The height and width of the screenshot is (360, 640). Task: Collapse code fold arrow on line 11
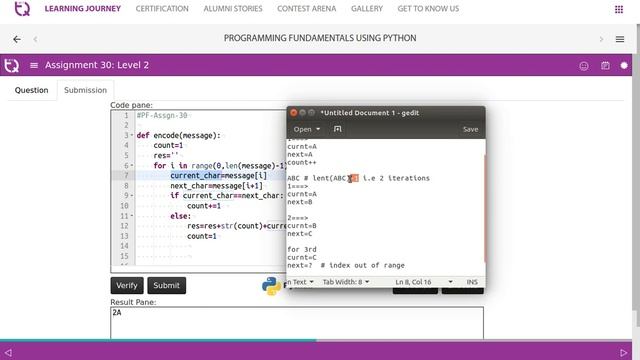[132, 216]
